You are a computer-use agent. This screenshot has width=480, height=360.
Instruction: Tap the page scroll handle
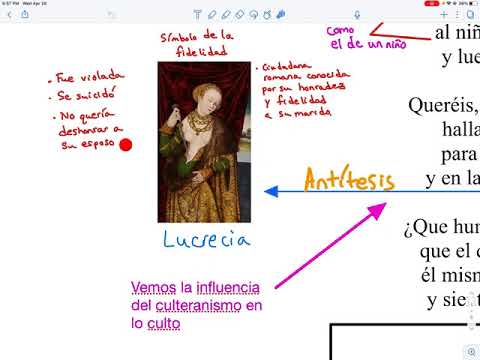click(x=471, y=310)
